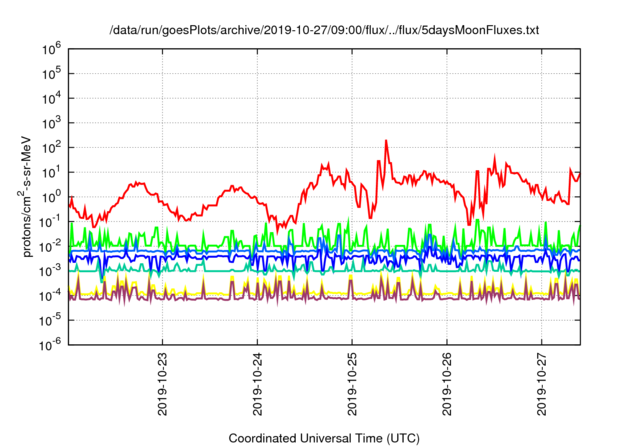This screenshot has height=448, width=640.
Task: Click the 10^2 y-axis tick label
Action: tap(51, 148)
